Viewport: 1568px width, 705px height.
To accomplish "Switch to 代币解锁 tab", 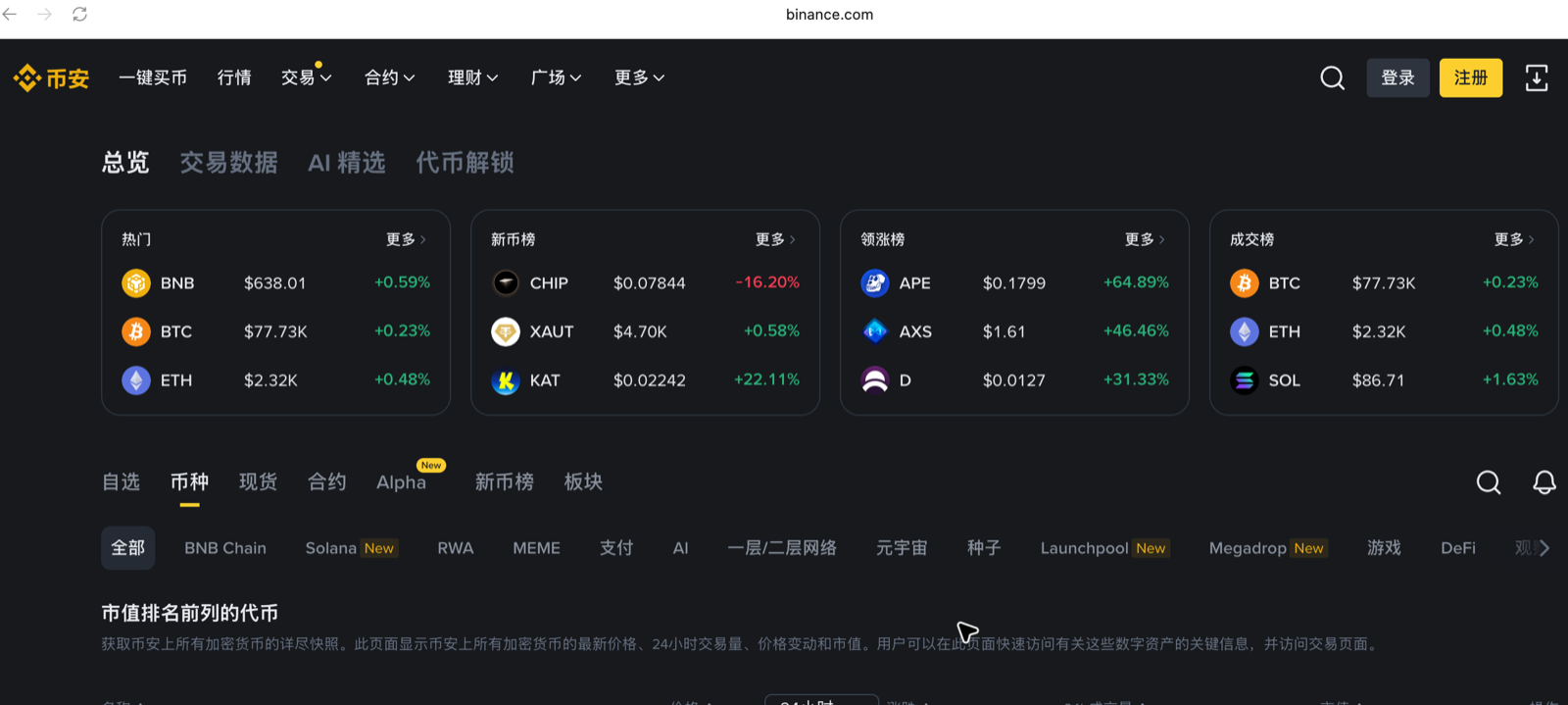I will pos(465,163).
